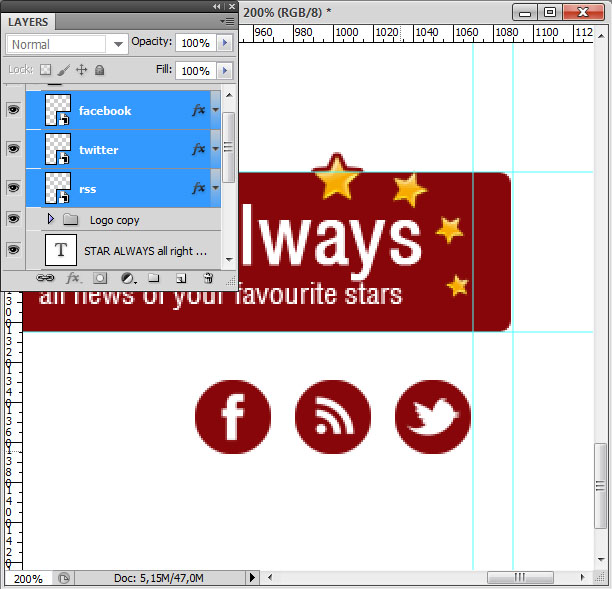The width and height of the screenshot is (612, 589).
Task: Collapse Layers panel to icons
Action: pos(217,6)
